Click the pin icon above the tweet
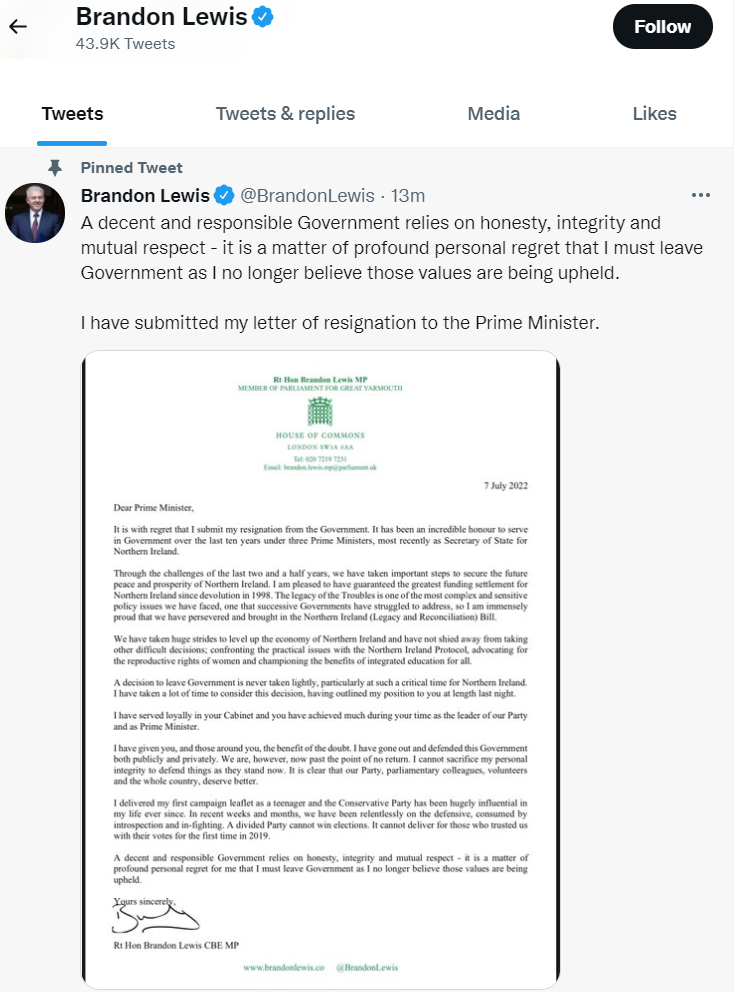756x992 pixels. [x=54, y=167]
